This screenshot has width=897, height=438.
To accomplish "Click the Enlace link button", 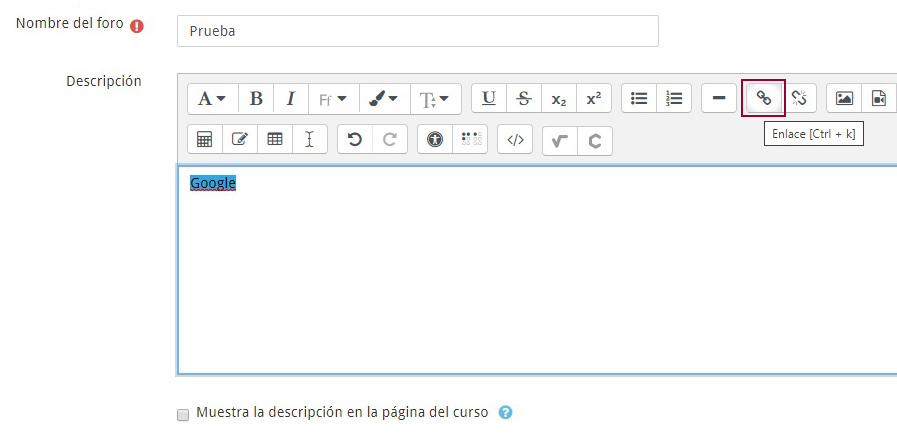I will tap(764, 98).
